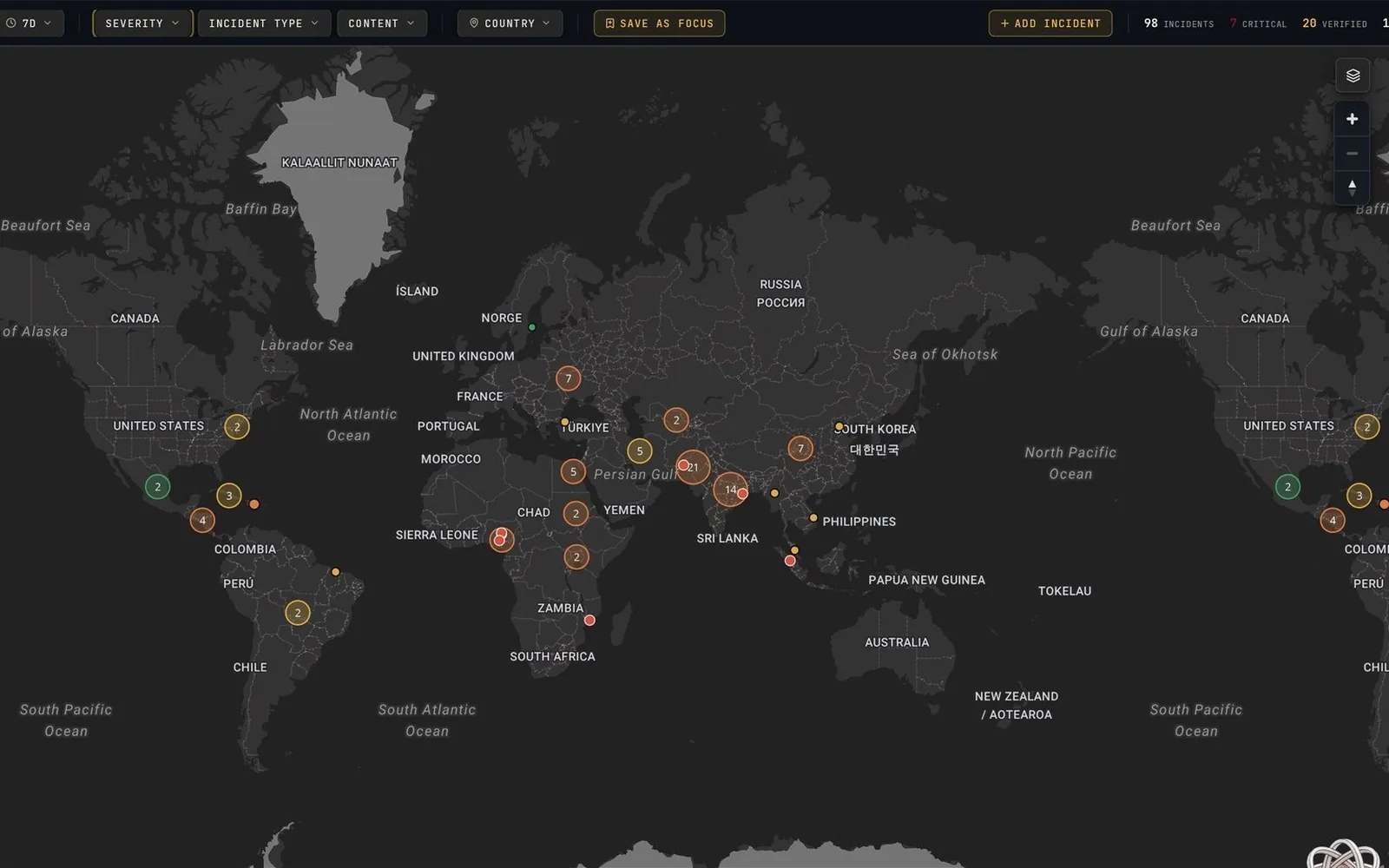Open the 21-incident cluster marker
The image size is (1389, 868).
point(697,468)
